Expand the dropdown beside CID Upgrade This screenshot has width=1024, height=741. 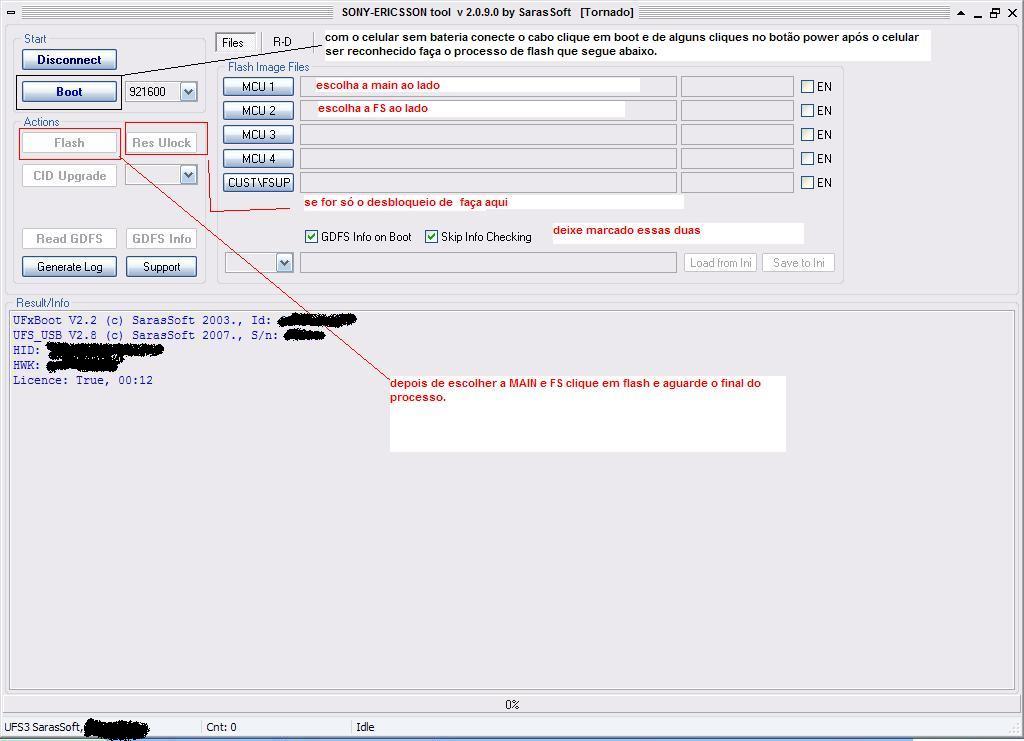[x=189, y=175]
